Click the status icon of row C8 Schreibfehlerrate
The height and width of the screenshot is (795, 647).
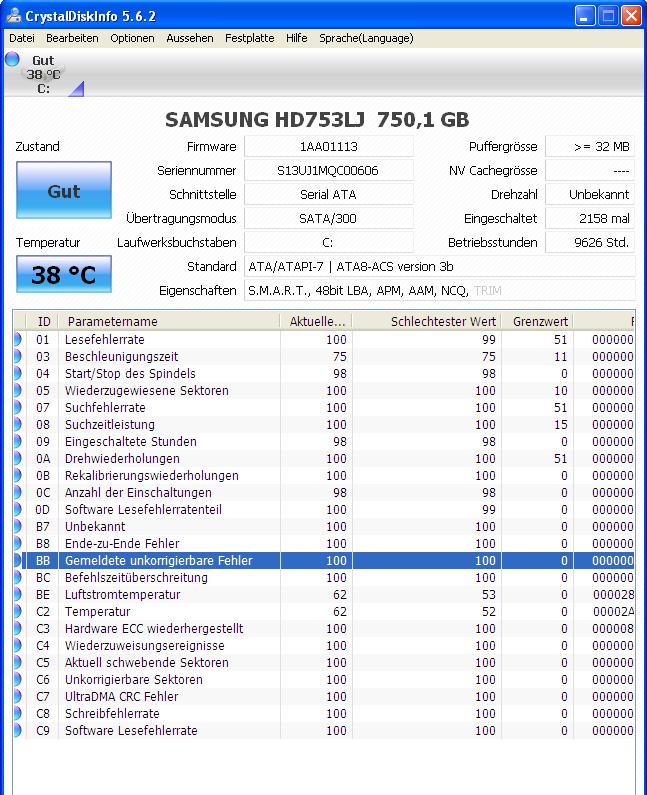pyautogui.click(x=18, y=713)
